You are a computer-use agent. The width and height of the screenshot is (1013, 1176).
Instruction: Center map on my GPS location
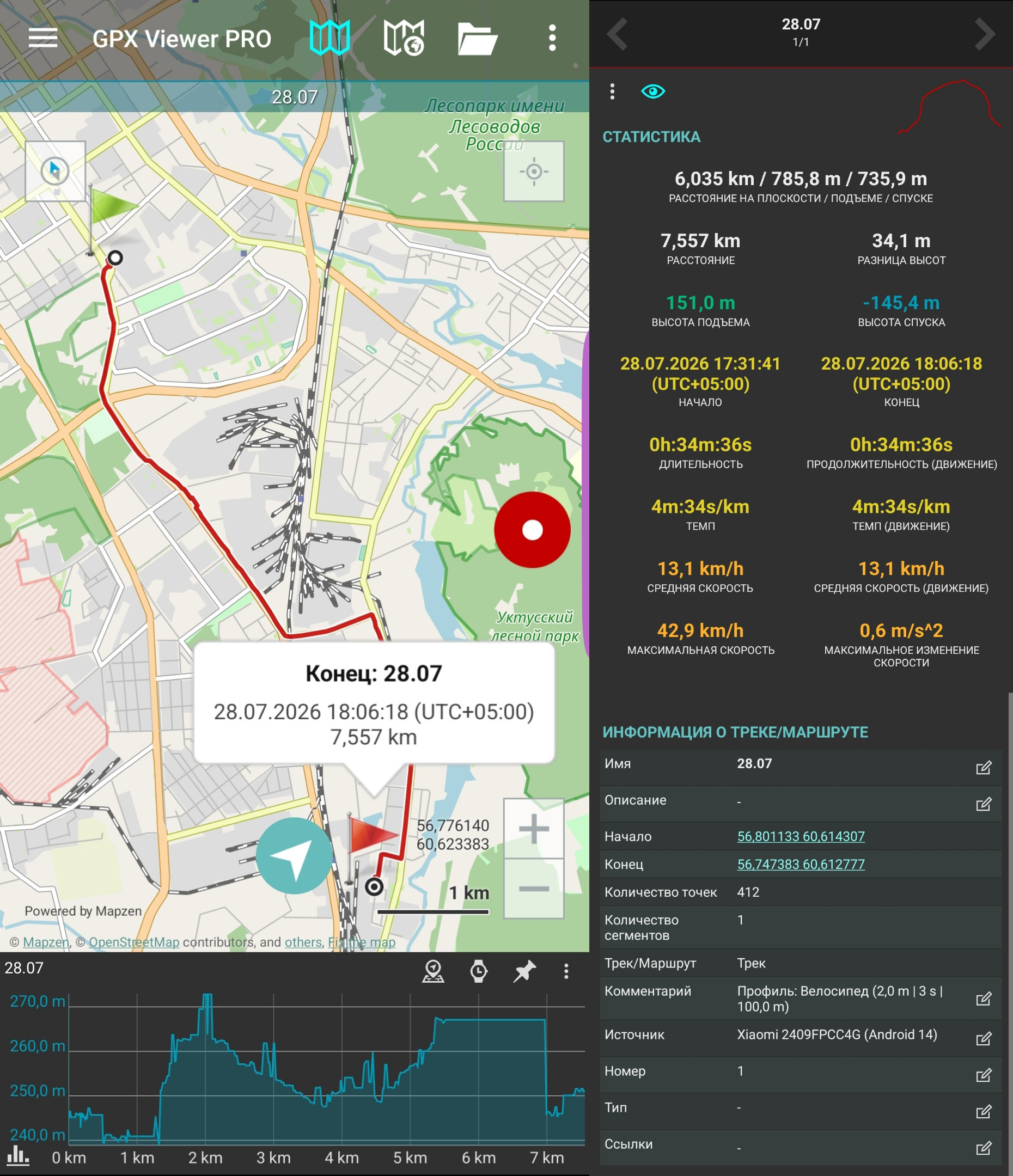[534, 171]
